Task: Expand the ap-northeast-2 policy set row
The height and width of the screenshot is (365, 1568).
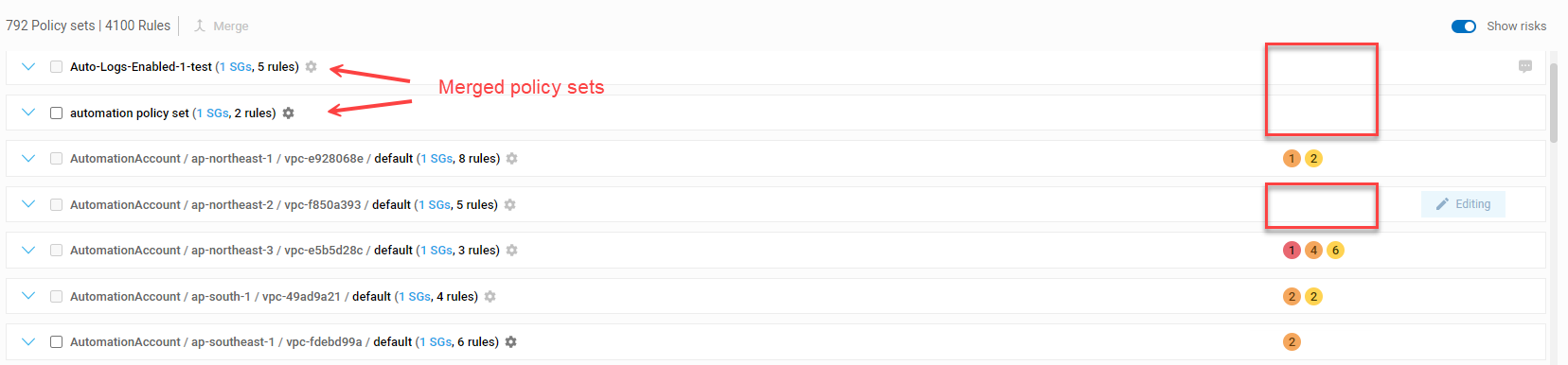Action: click(x=28, y=204)
